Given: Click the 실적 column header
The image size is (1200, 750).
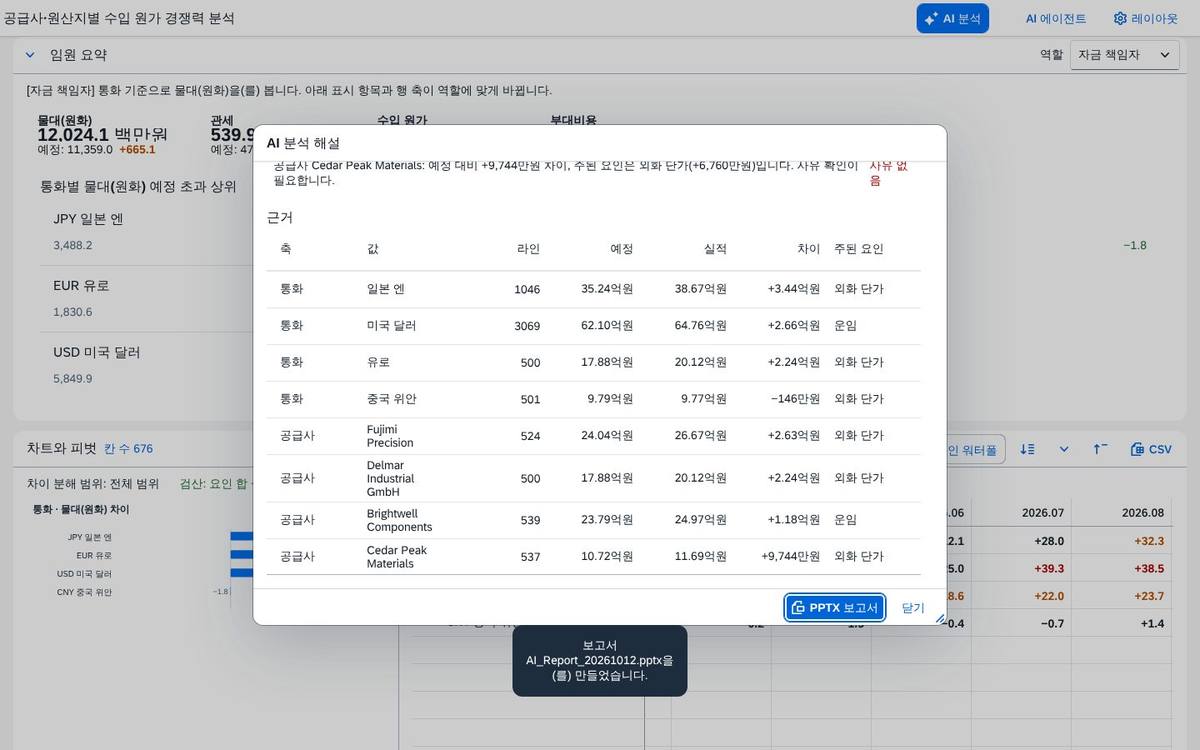Looking at the screenshot, I should click(715, 249).
